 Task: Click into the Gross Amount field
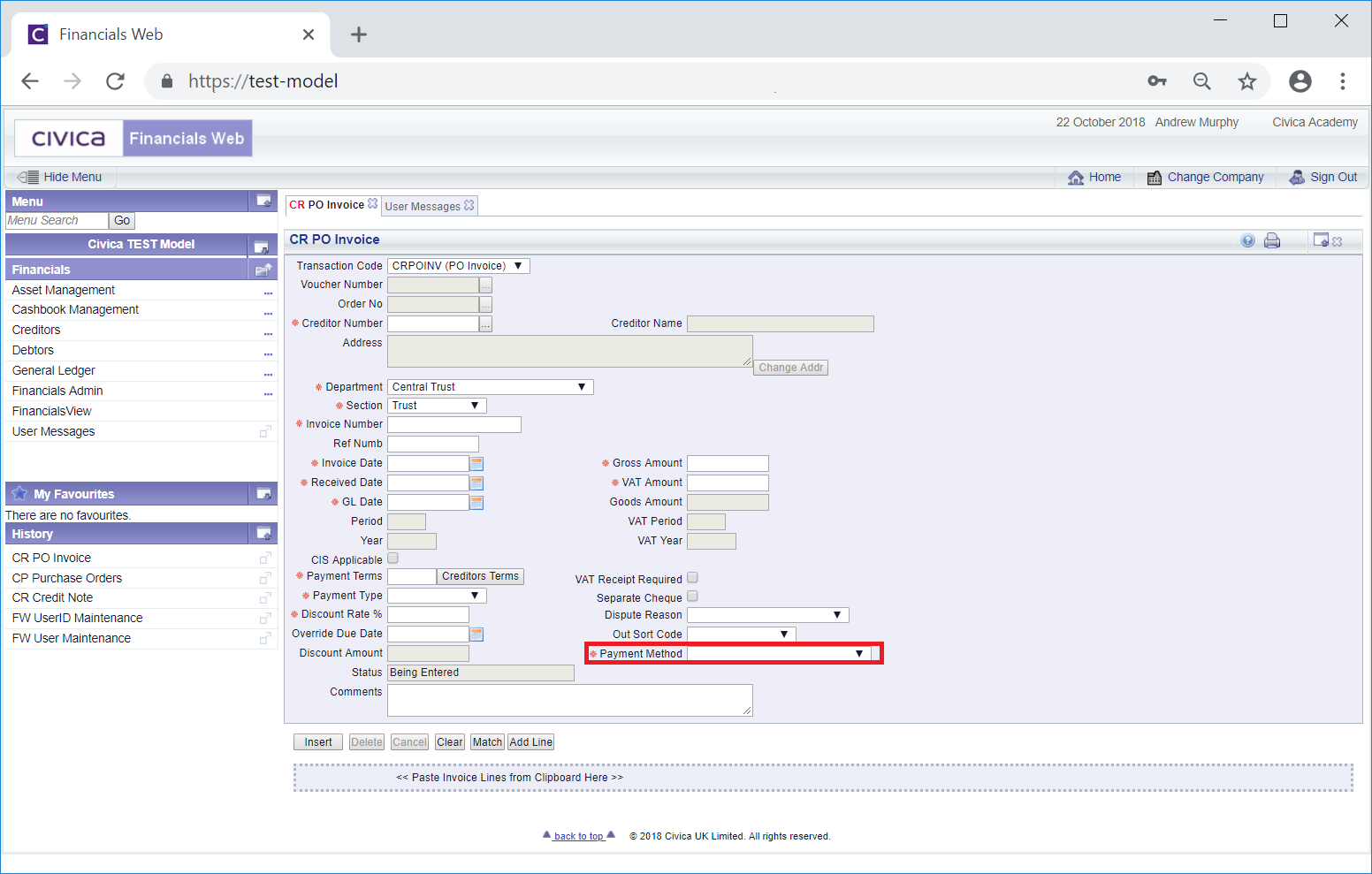tap(728, 464)
